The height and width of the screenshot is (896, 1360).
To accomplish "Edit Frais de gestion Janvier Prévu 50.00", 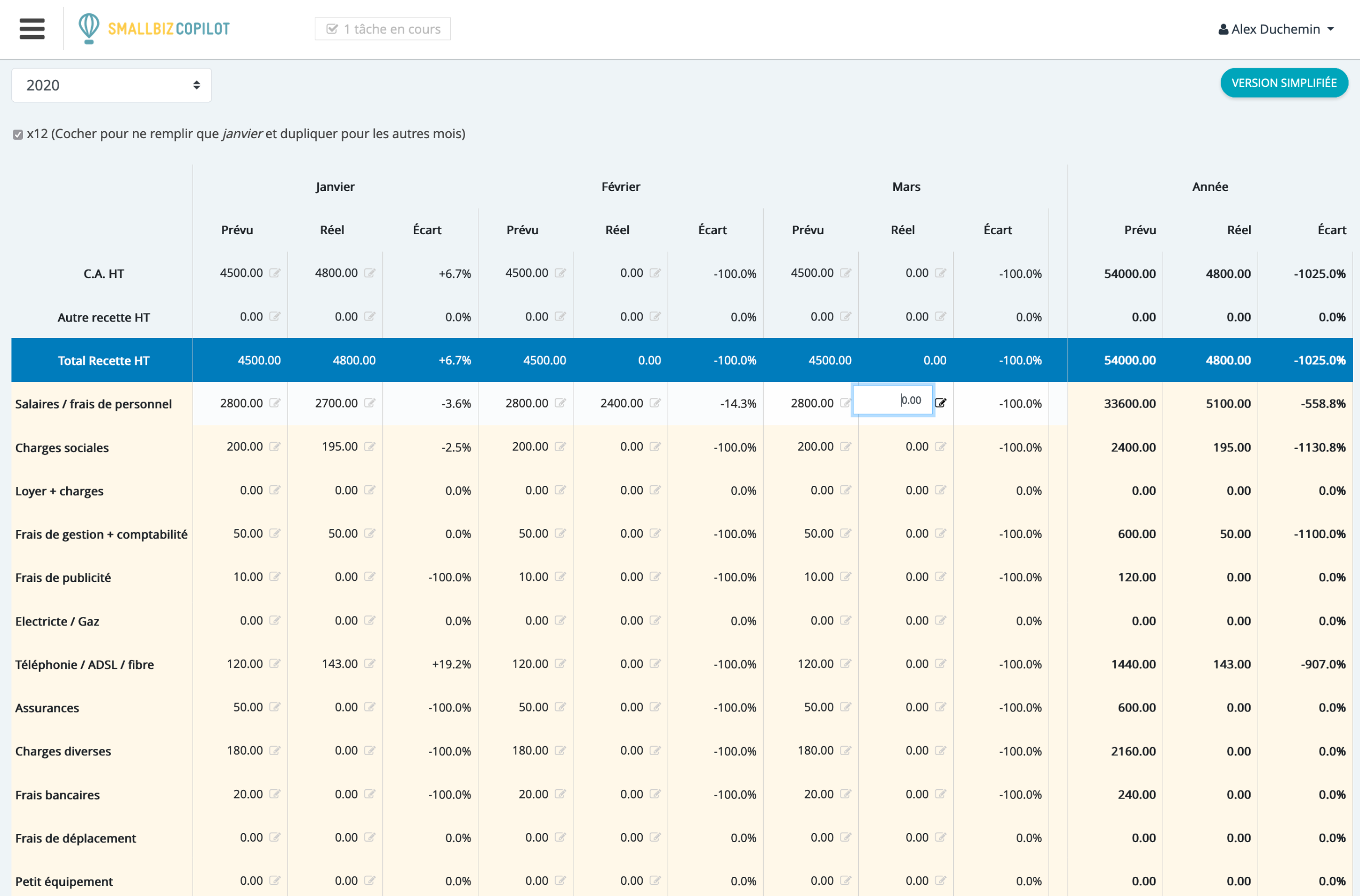I will point(275,534).
